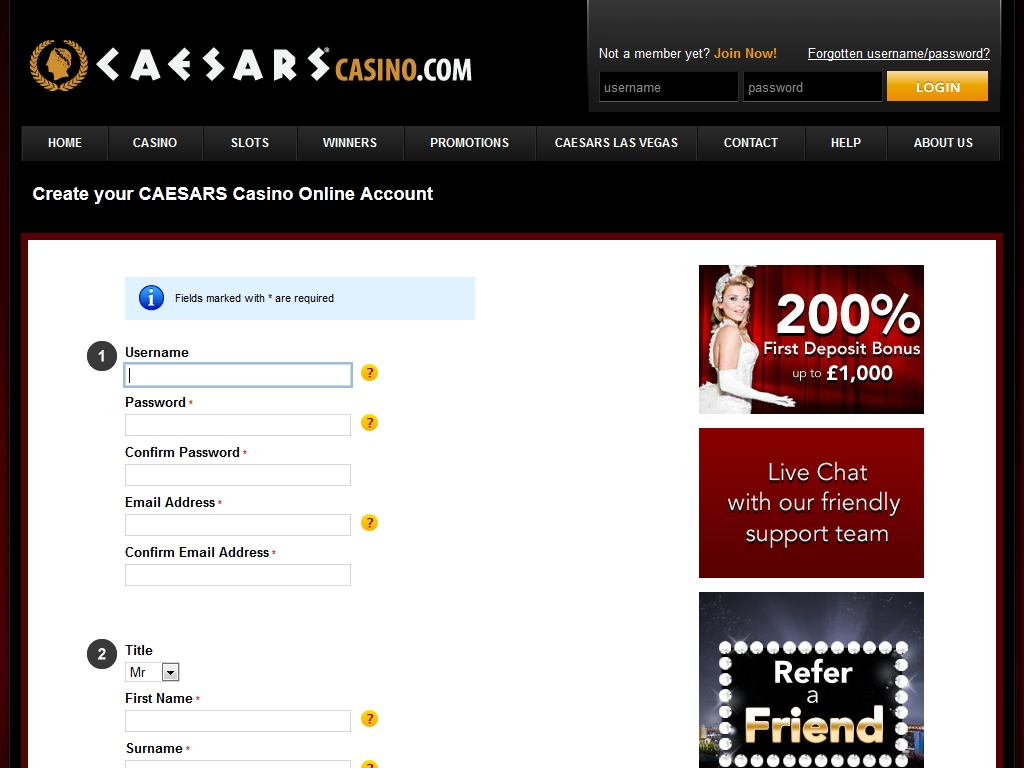Open the Promotions page from navigation
This screenshot has width=1024, height=768.
(x=469, y=143)
